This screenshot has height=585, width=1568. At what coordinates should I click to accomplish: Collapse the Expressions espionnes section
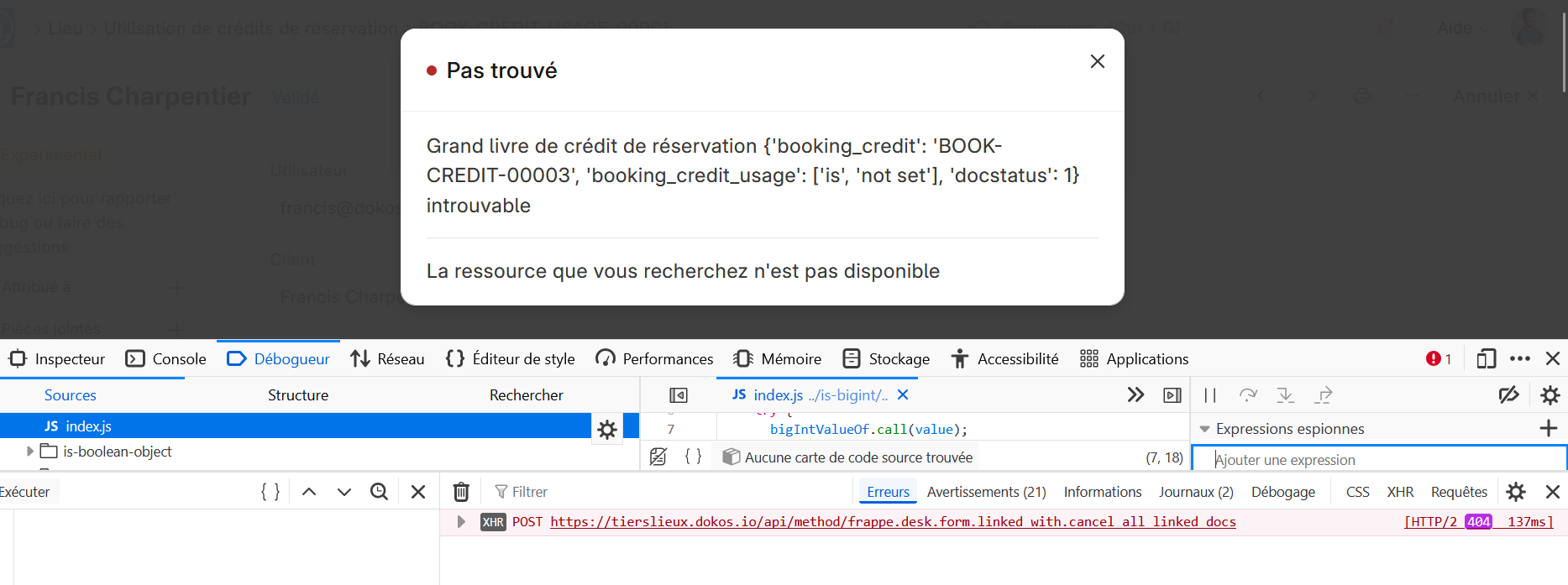click(x=1204, y=429)
